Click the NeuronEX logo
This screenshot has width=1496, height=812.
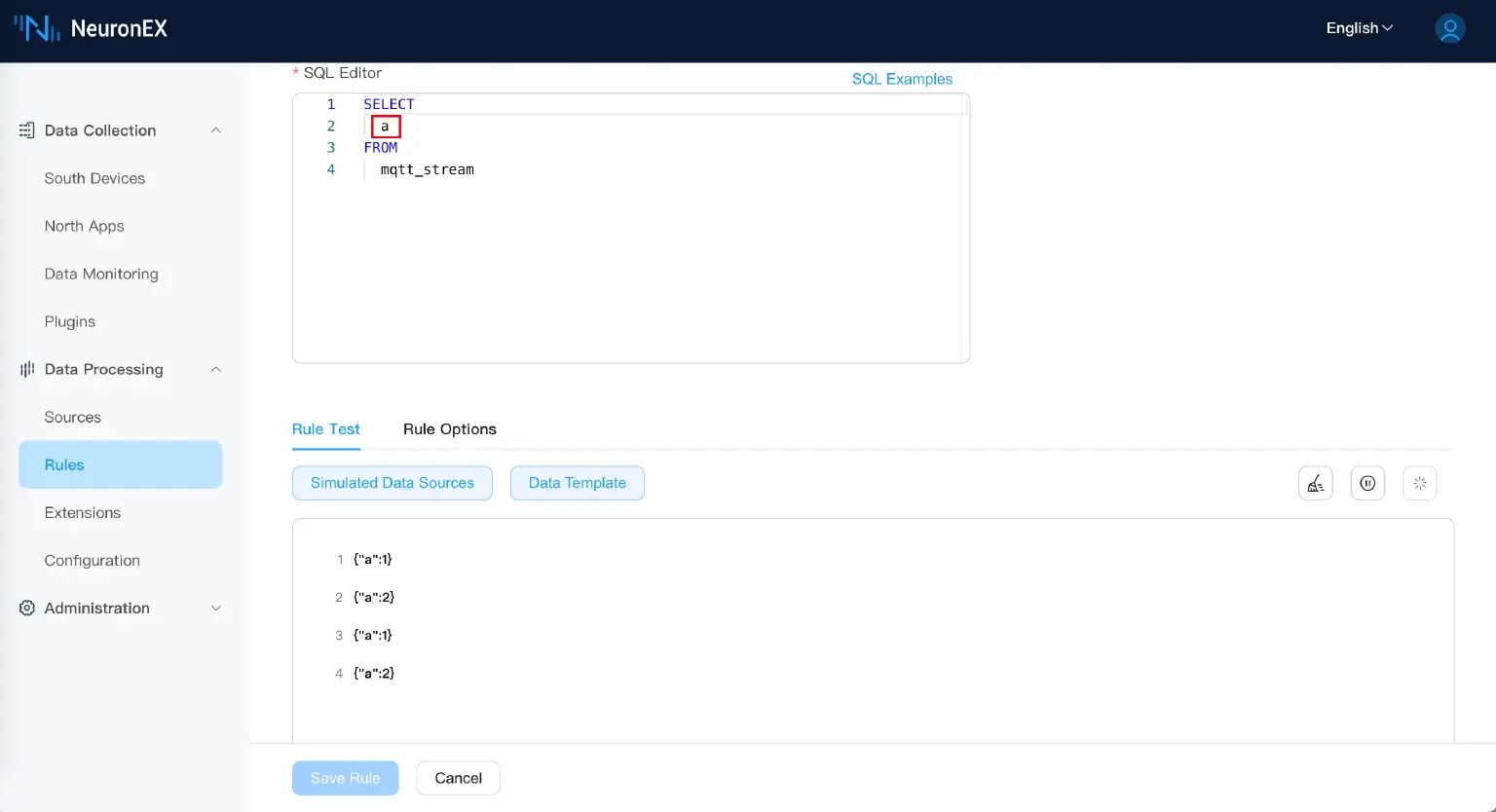click(x=91, y=28)
